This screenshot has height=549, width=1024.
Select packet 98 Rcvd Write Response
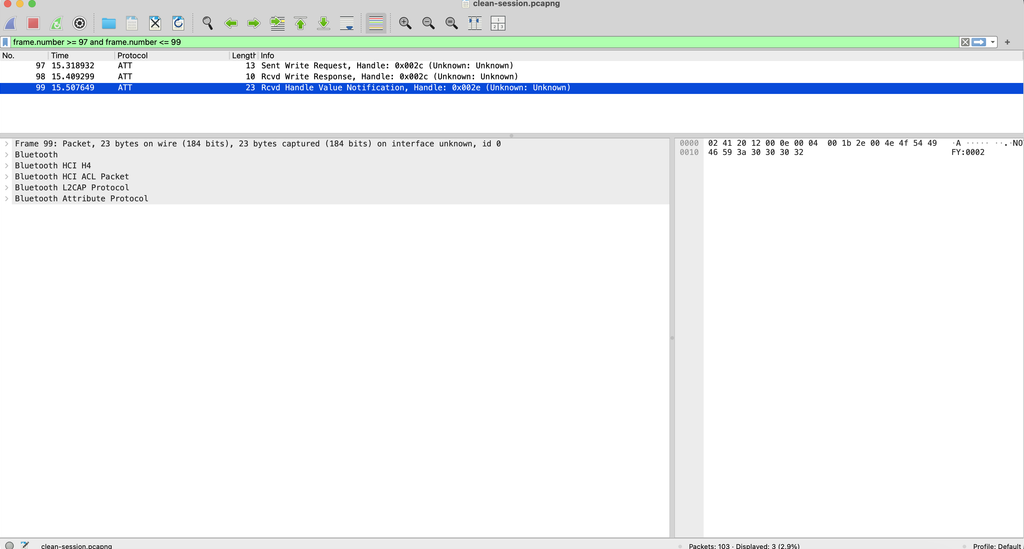[511, 76]
